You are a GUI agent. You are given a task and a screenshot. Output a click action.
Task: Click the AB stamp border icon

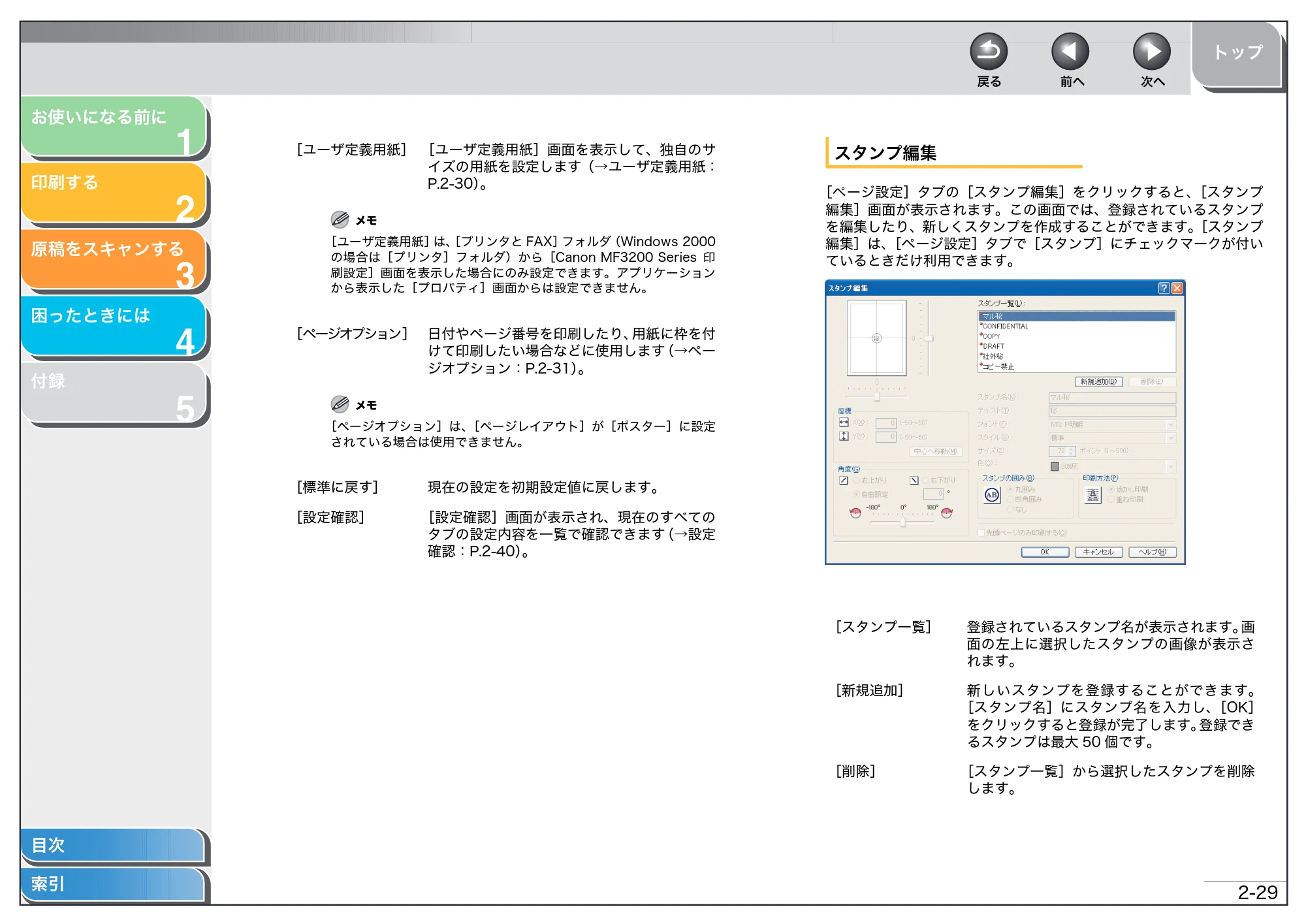pos(992,495)
